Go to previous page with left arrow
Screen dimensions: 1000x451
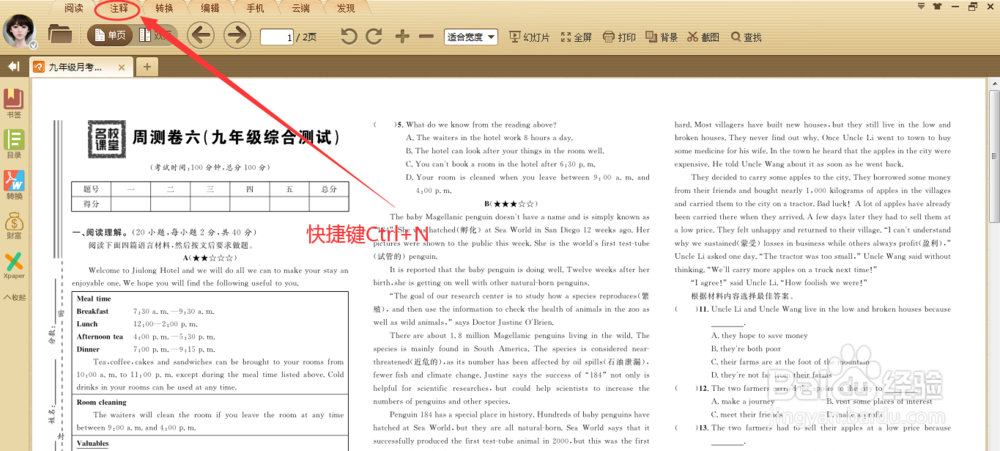coord(200,35)
